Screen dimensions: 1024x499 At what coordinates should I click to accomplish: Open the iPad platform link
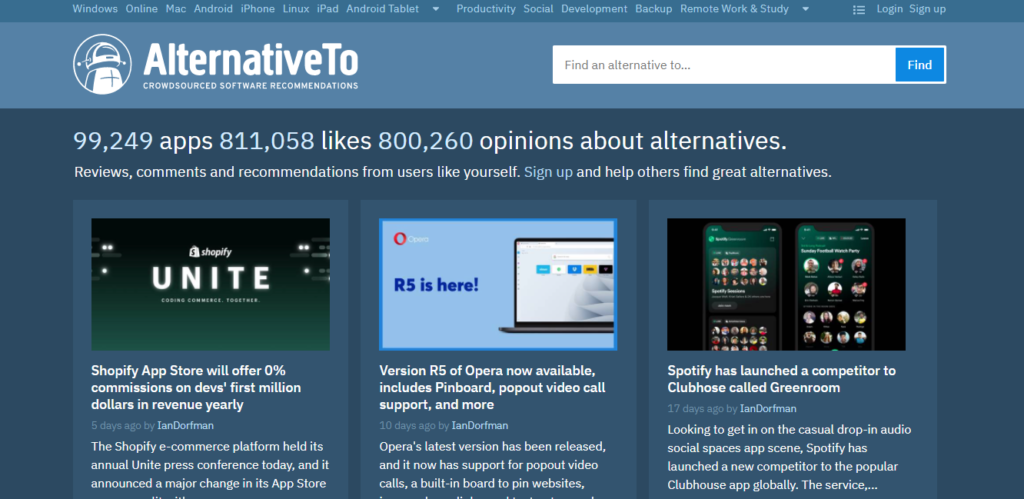pyautogui.click(x=328, y=9)
